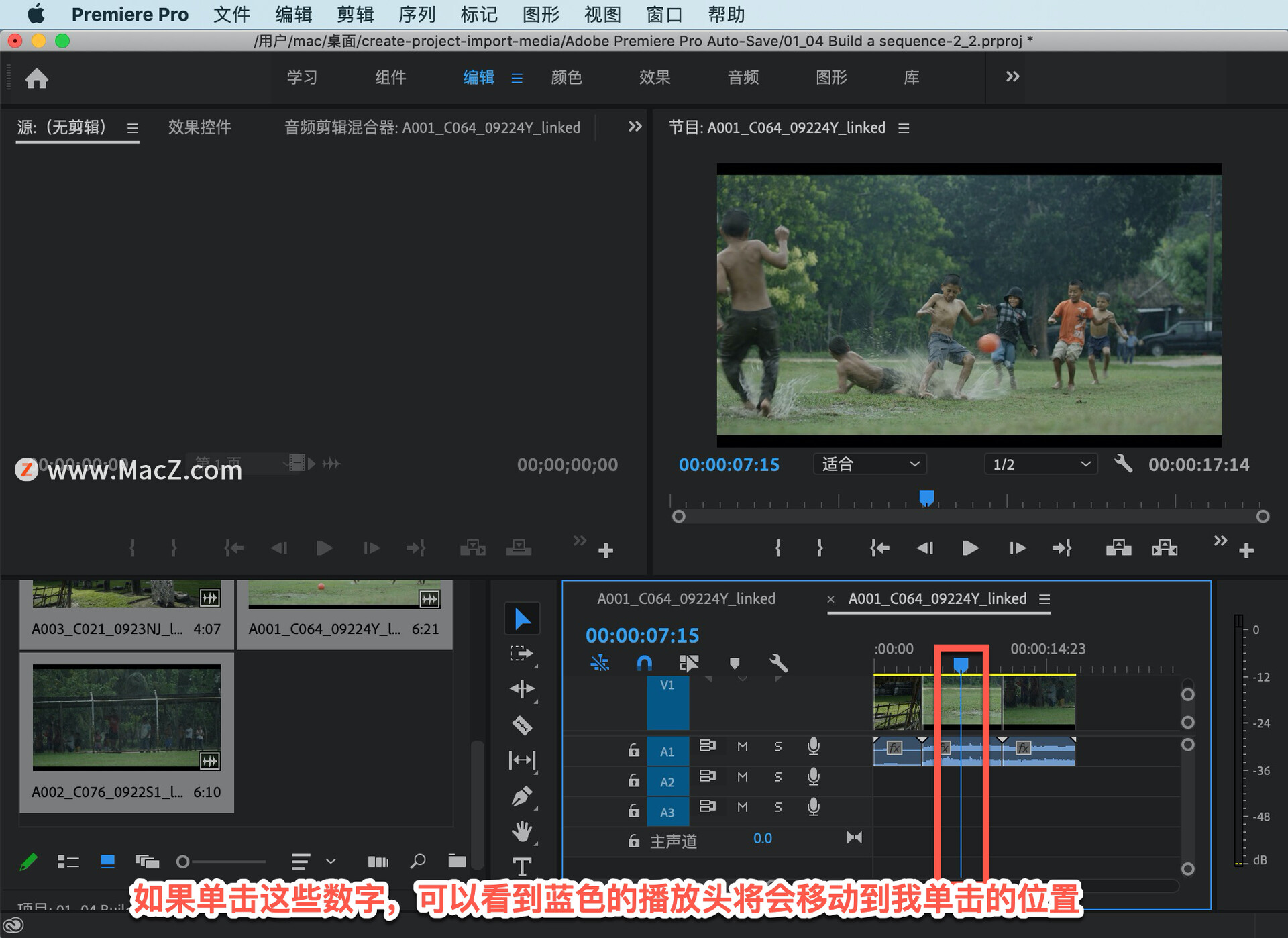
Task: Click the Home icon
Action: click(x=37, y=79)
